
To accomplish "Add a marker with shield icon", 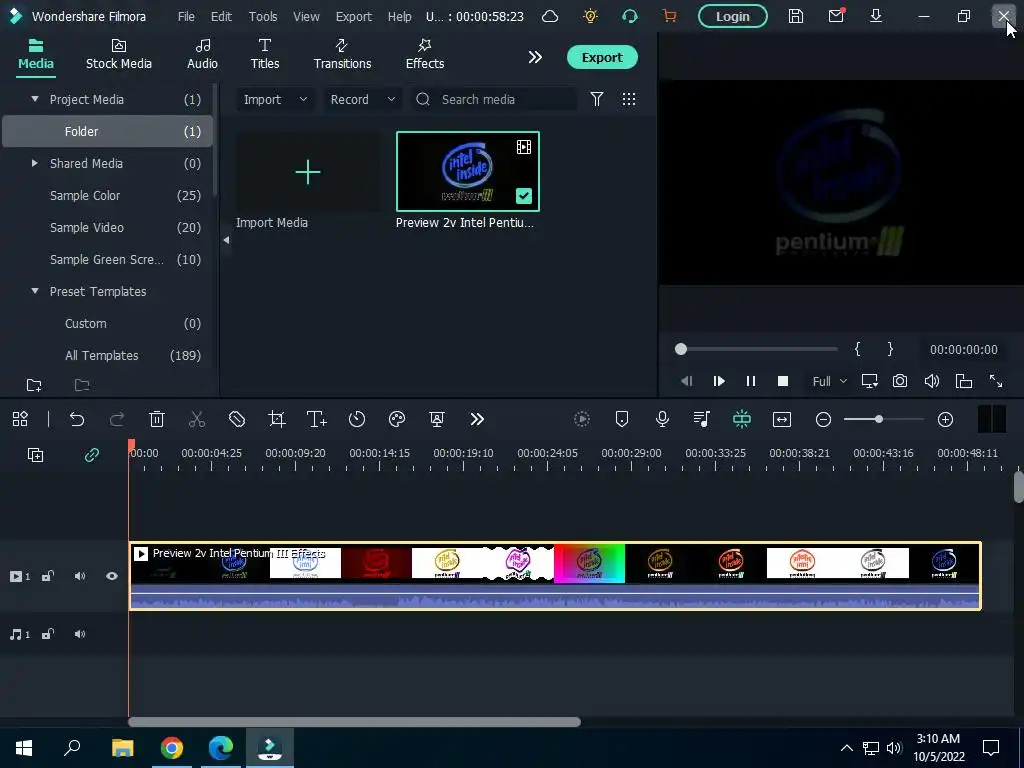I will tap(622, 419).
